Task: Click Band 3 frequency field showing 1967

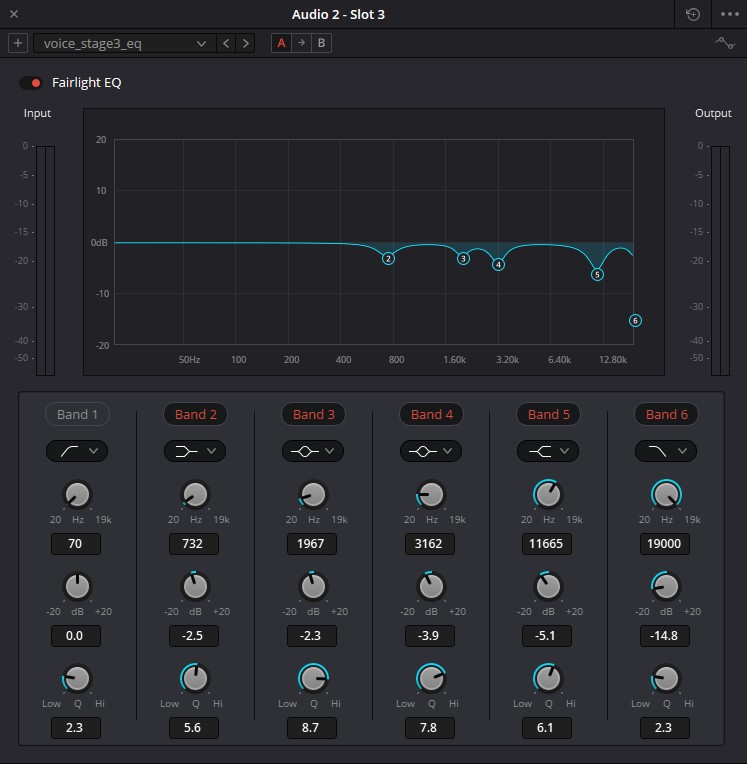Action: [313, 544]
